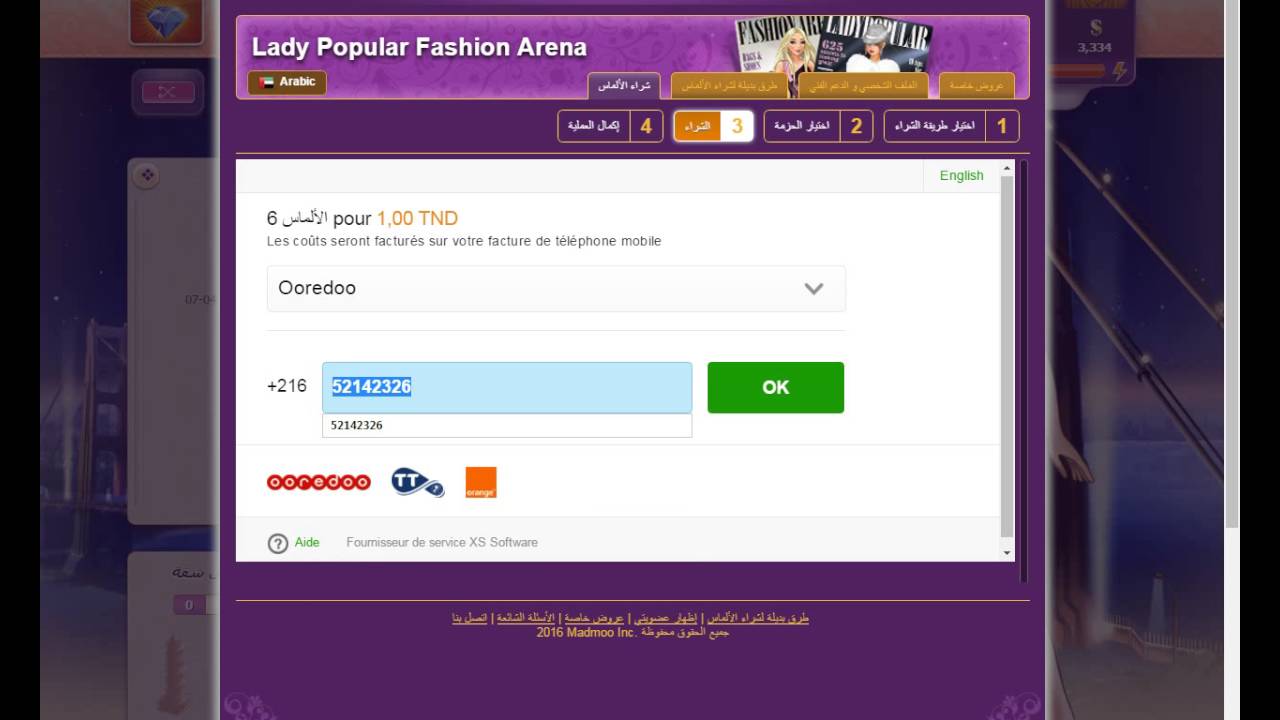This screenshot has height=720, width=1280.
Task: Expand the Ooredoo operator dropdown
Action: pos(556,288)
